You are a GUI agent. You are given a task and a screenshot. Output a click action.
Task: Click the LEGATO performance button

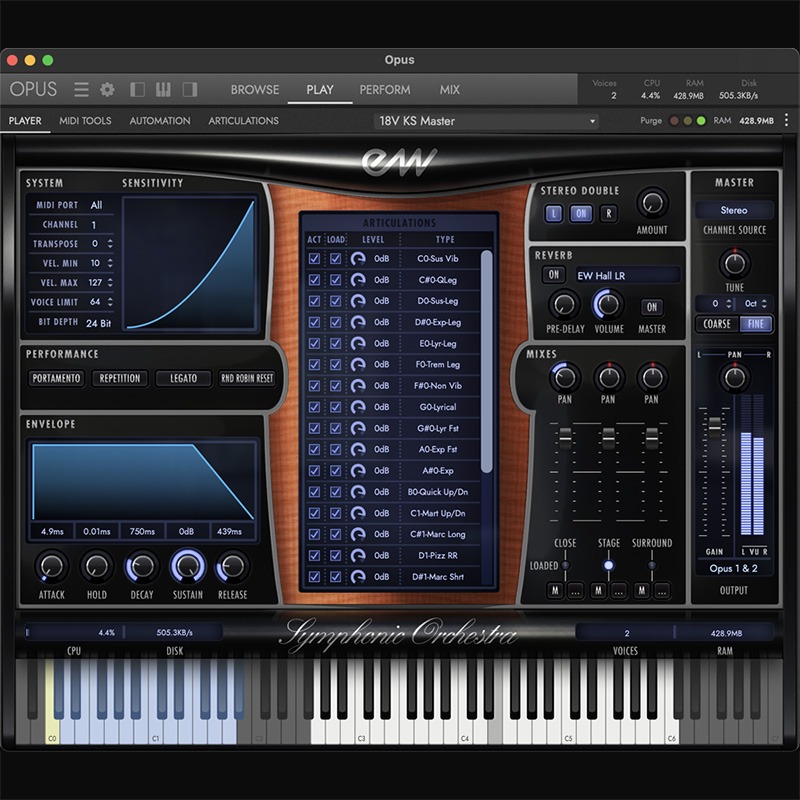[183, 378]
